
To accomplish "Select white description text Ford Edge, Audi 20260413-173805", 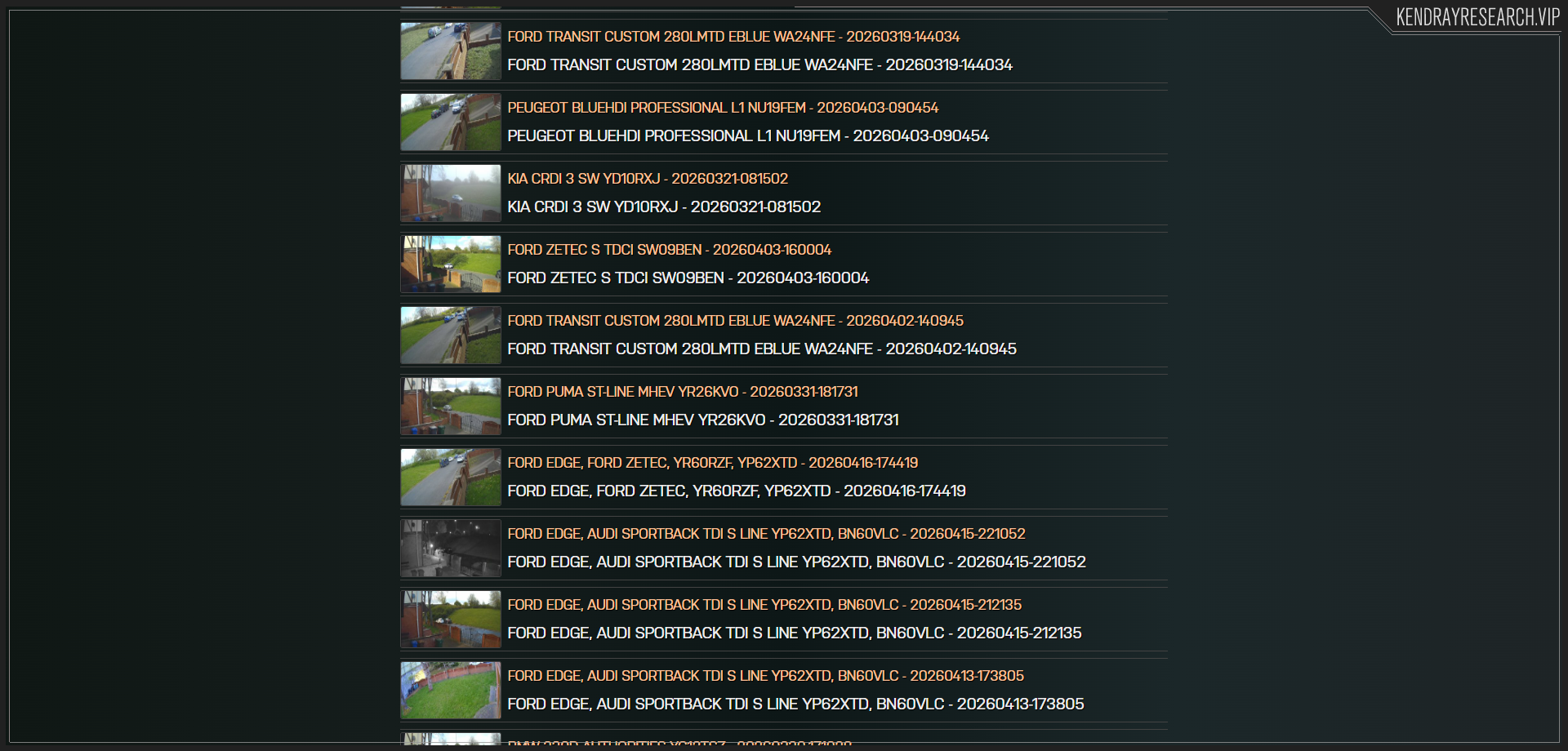I will click(795, 704).
